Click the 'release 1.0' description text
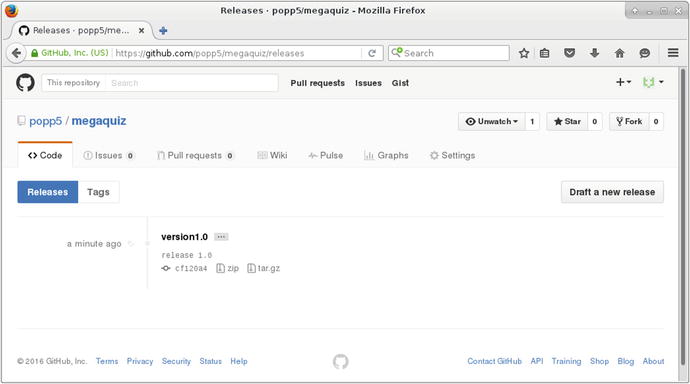The image size is (690, 384). tap(187, 255)
